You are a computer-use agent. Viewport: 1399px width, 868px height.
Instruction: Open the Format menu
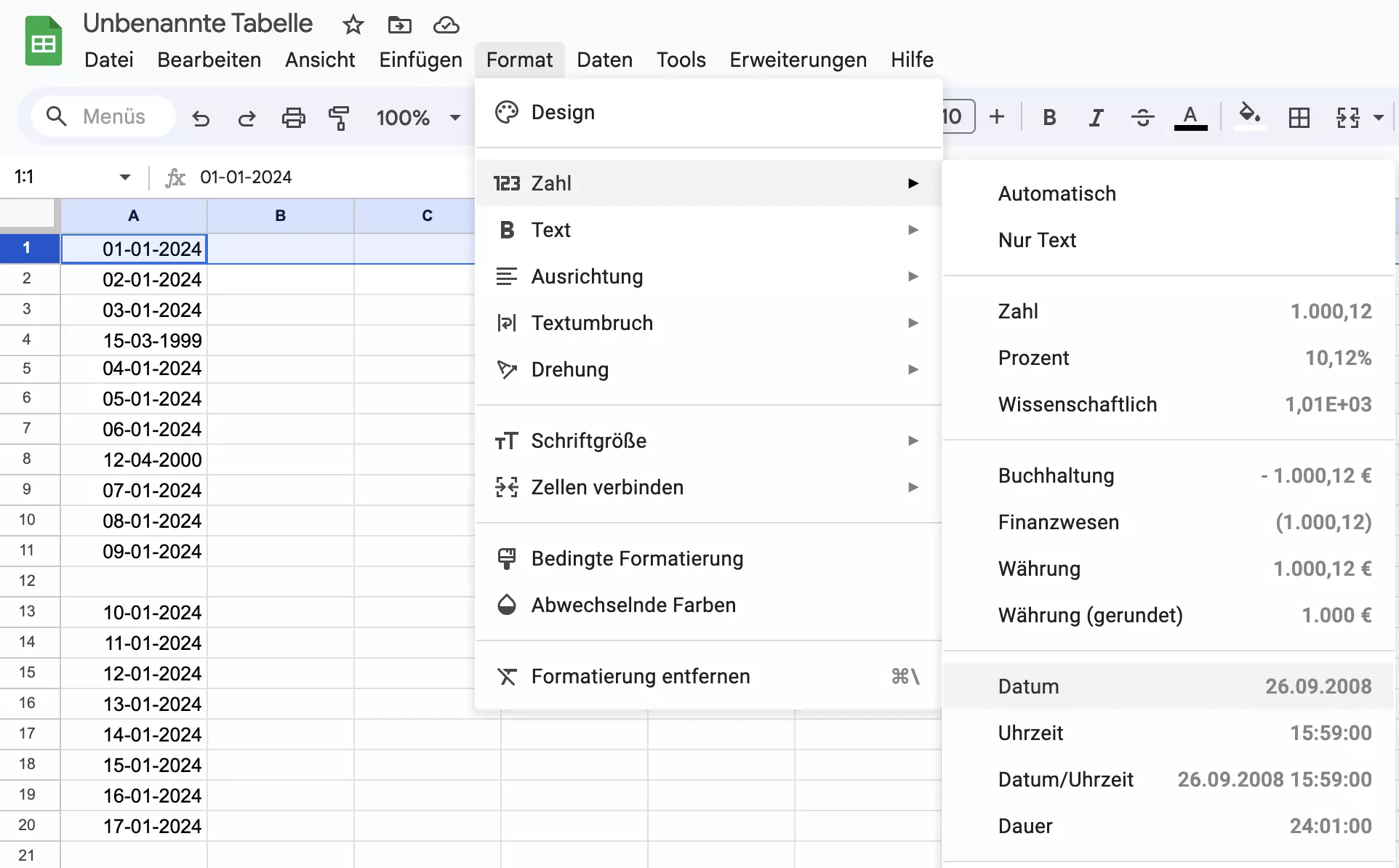(x=519, y=59)
